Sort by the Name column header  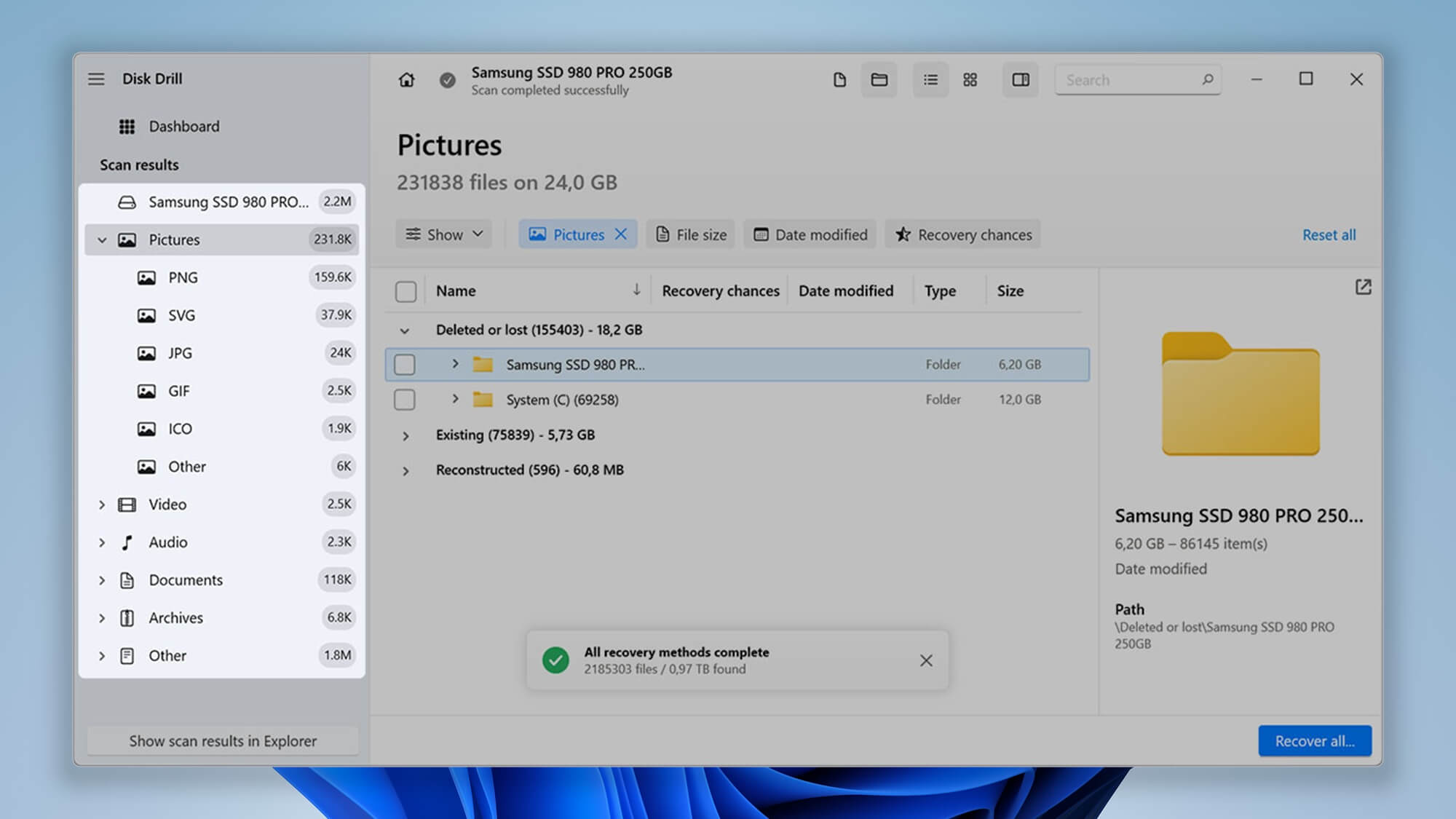click(x=538, y=290)
